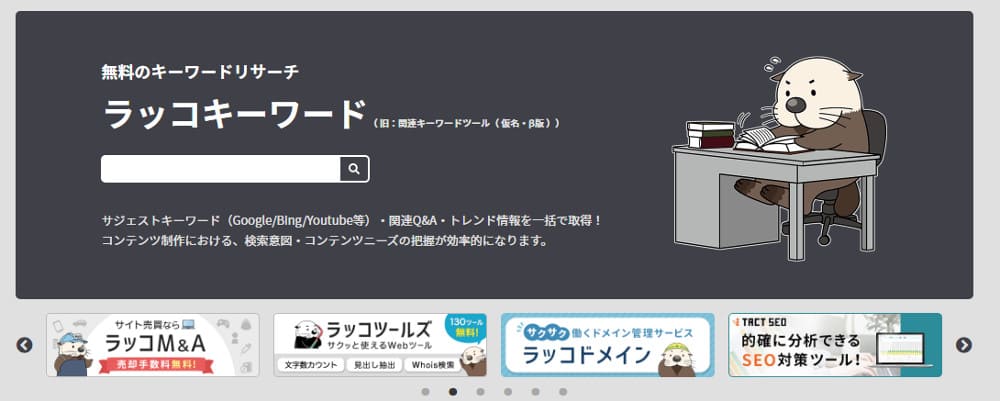The image size is (1000, 401).
Task: Click the ラッコキーワード title heading
Action: (235, 115)
